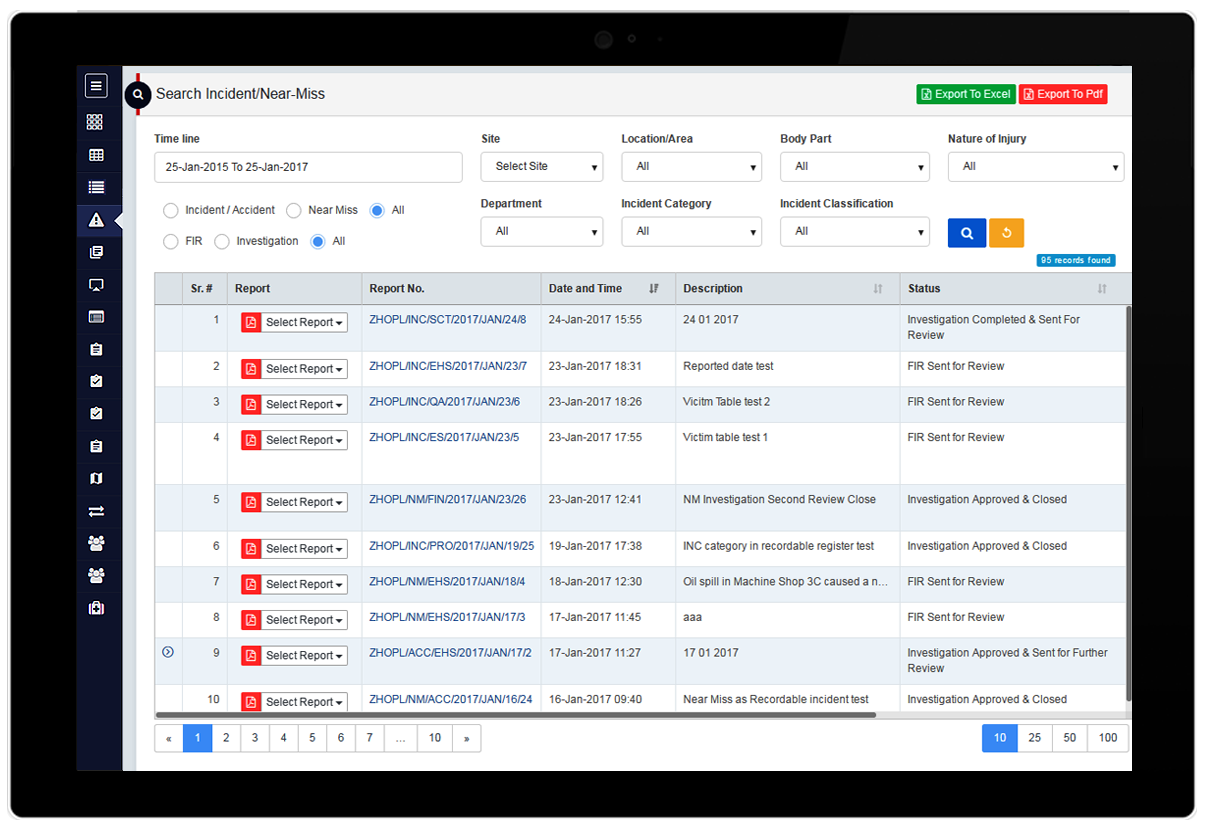Open the Select Site dropdown

tap(541, 167)
